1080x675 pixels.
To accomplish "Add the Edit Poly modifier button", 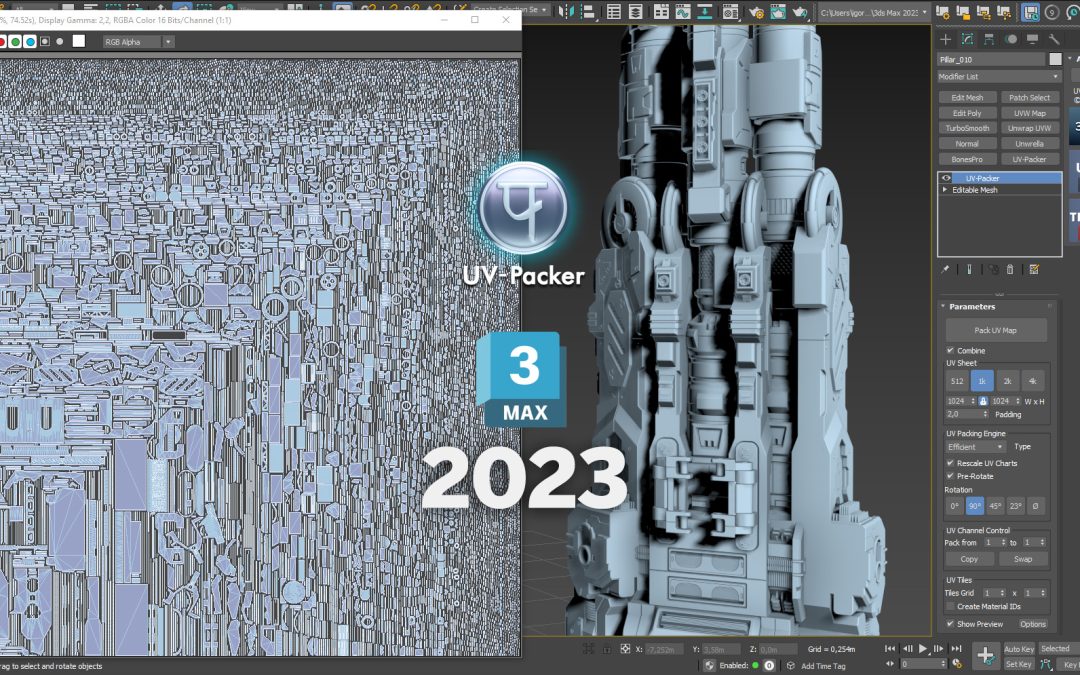I will (967, 113).
